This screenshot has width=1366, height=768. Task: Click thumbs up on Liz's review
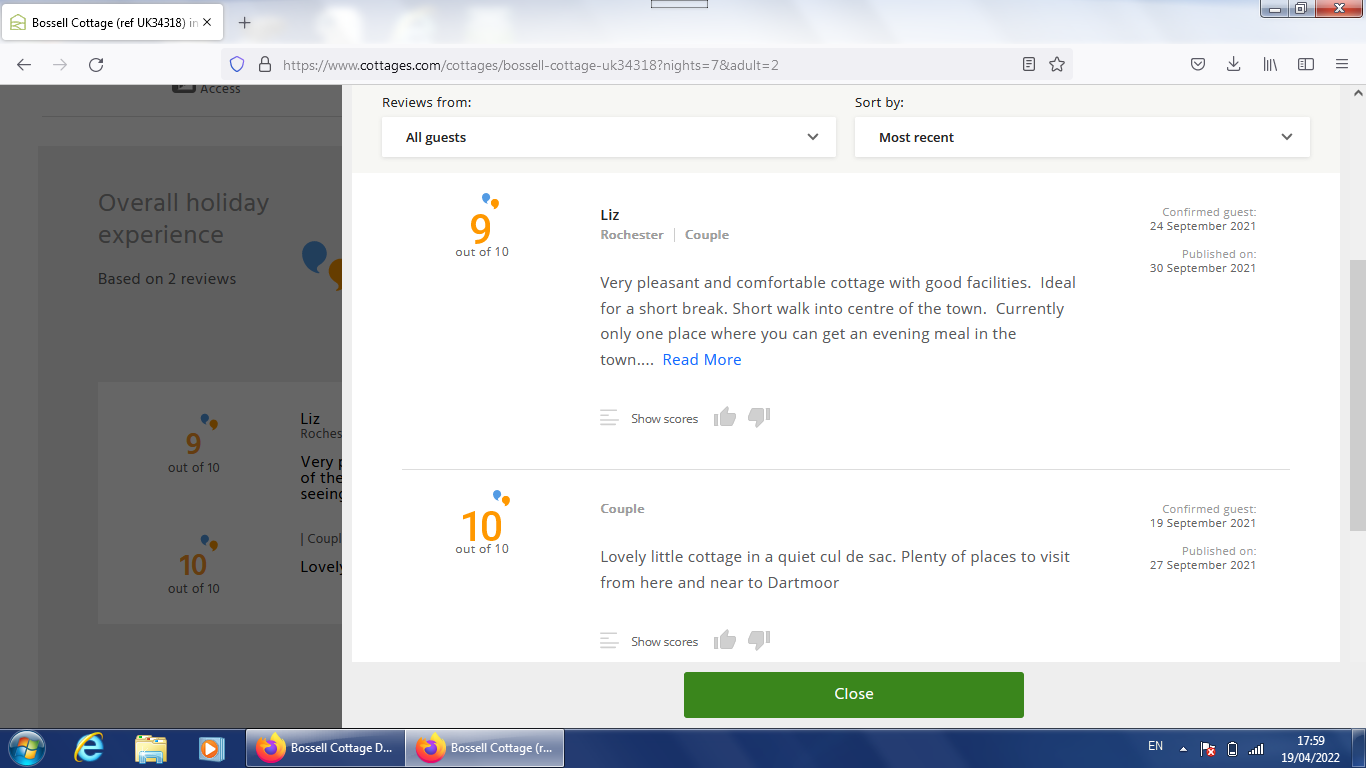[x=725, y=418]
